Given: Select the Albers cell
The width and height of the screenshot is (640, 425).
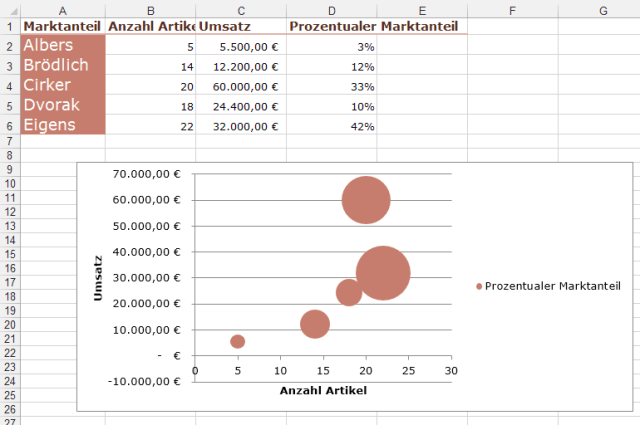Looking at the screenshot, I should (x=61, y=46).
